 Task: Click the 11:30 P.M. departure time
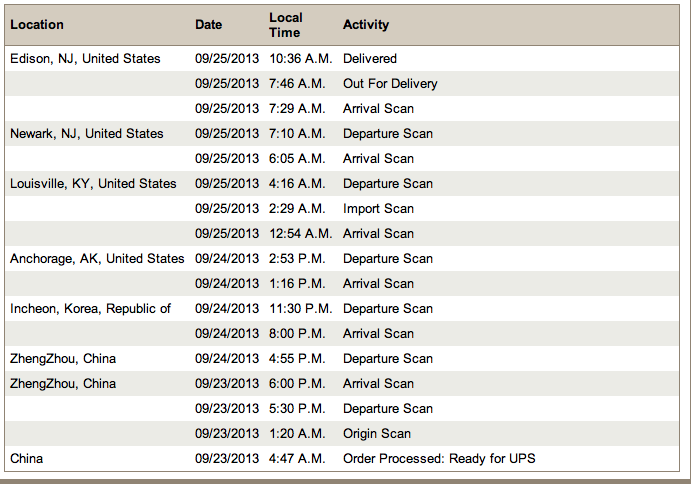tap(301, 309)
